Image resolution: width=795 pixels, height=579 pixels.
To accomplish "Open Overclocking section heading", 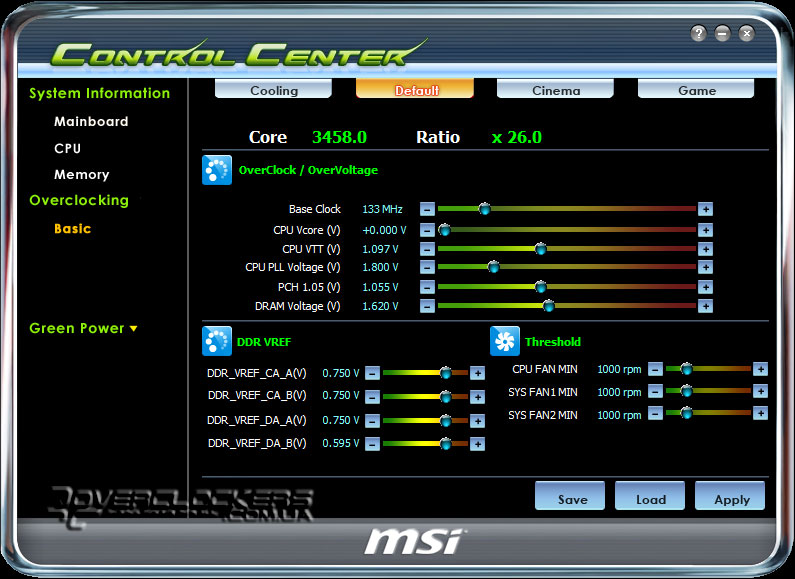I will (x=79, y=200).
